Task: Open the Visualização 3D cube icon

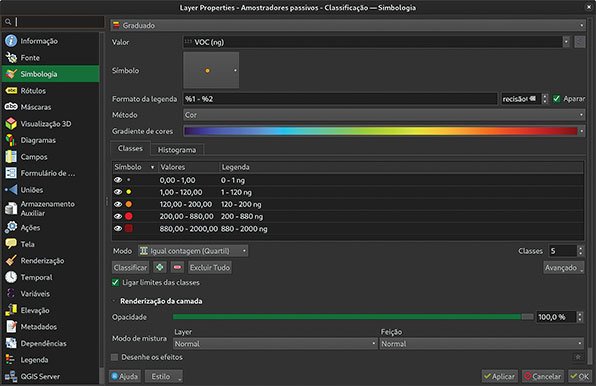Action: pyautogui.click(x=11, y=124)
